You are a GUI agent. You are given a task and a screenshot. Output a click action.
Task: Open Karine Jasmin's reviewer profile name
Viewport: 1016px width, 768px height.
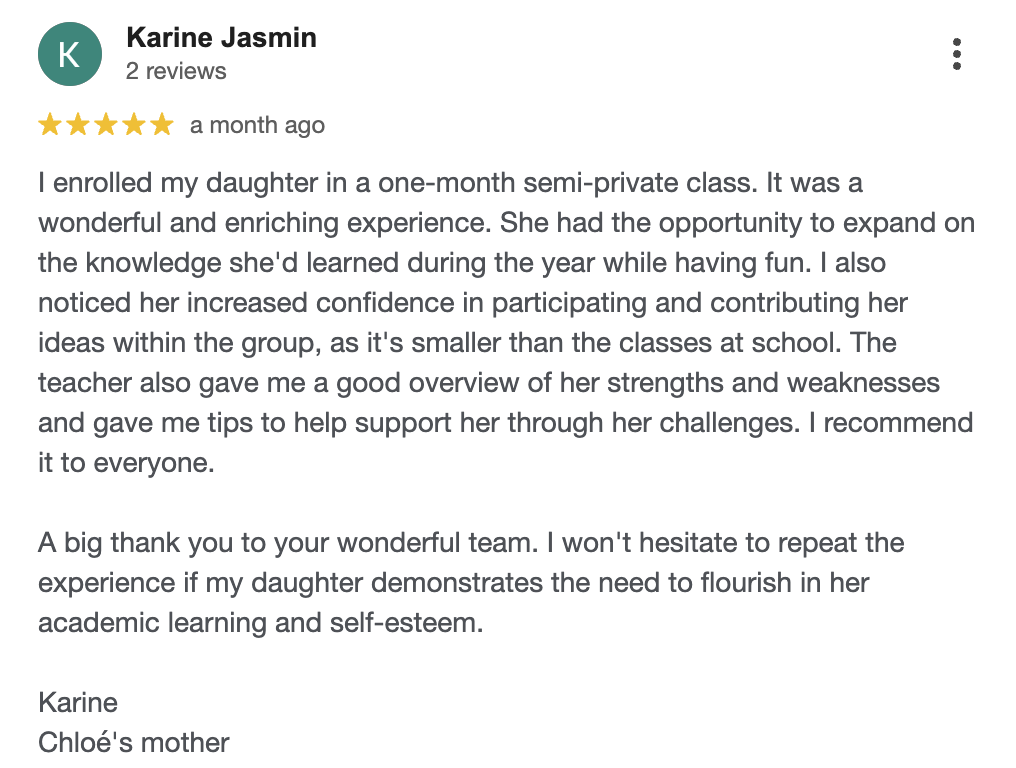coord(222,38)
